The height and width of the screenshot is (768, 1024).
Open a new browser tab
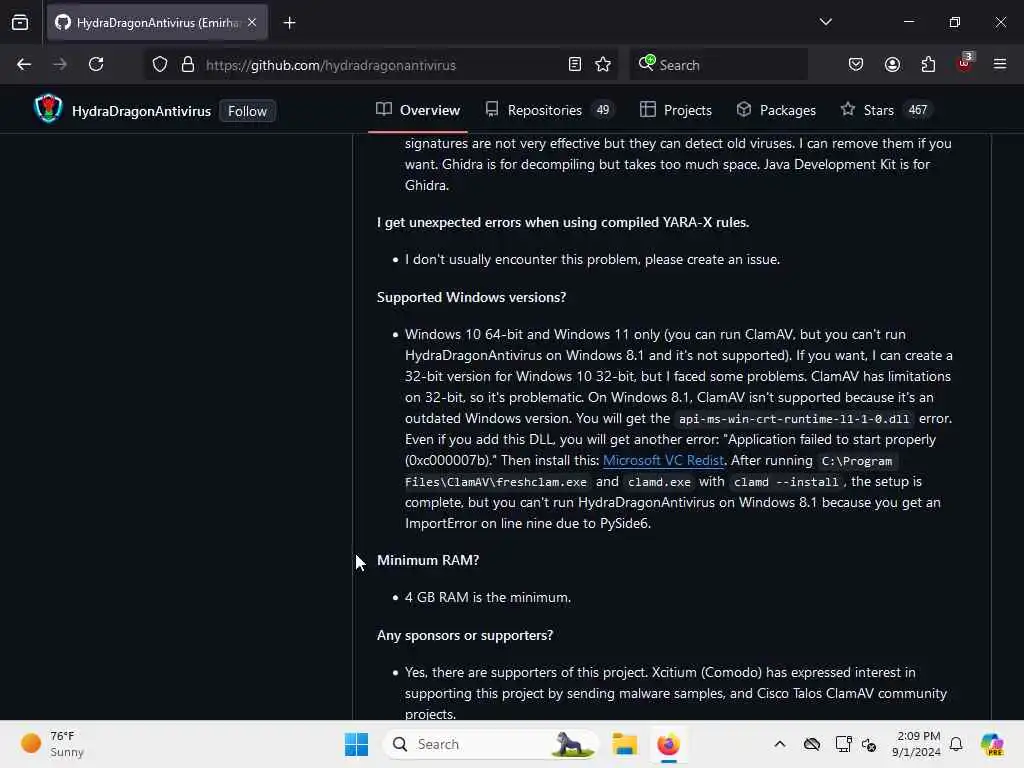[289, 23]
